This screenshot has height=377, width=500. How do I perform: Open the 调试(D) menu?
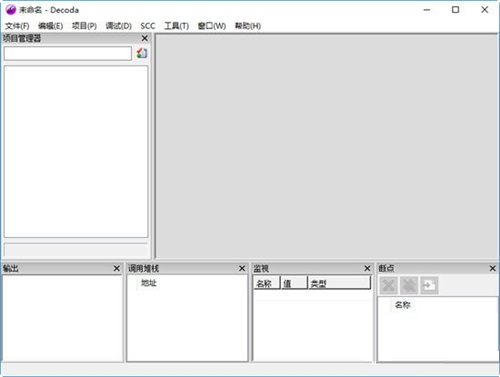pos(118,26)
